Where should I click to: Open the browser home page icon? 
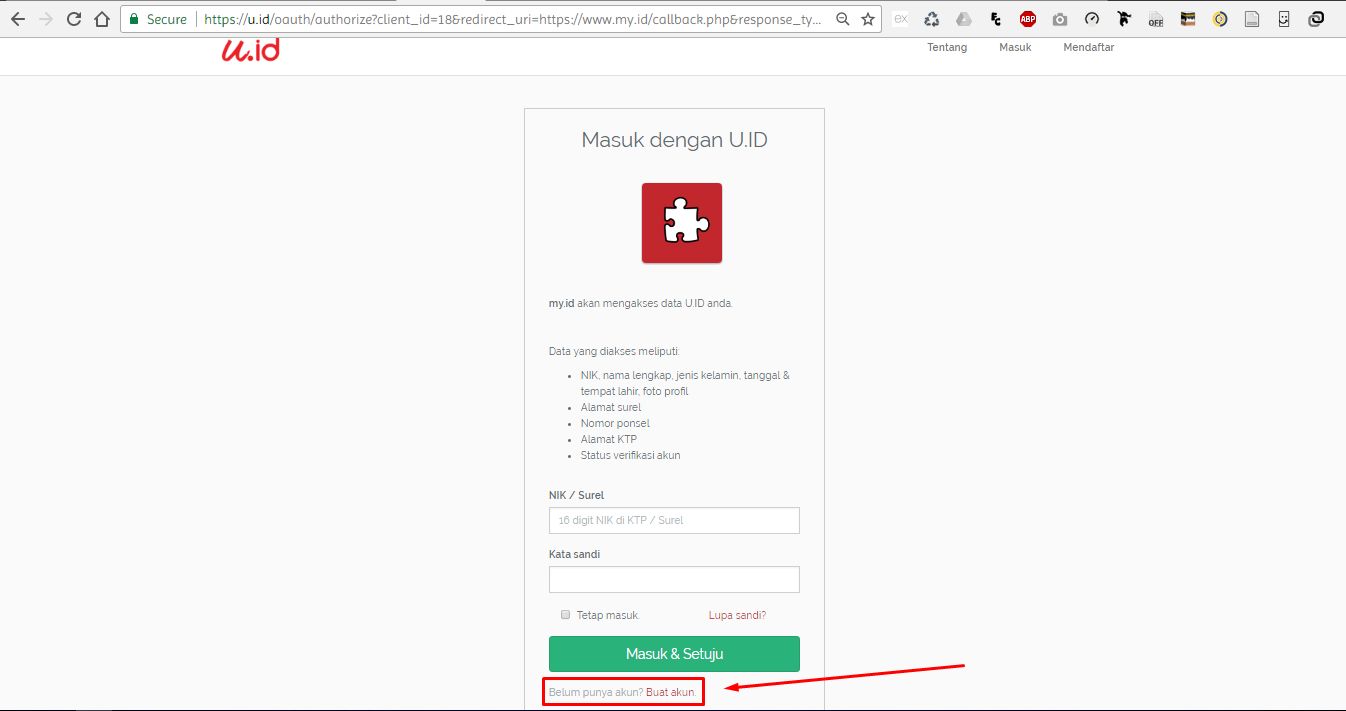click(x=102, y=19)
